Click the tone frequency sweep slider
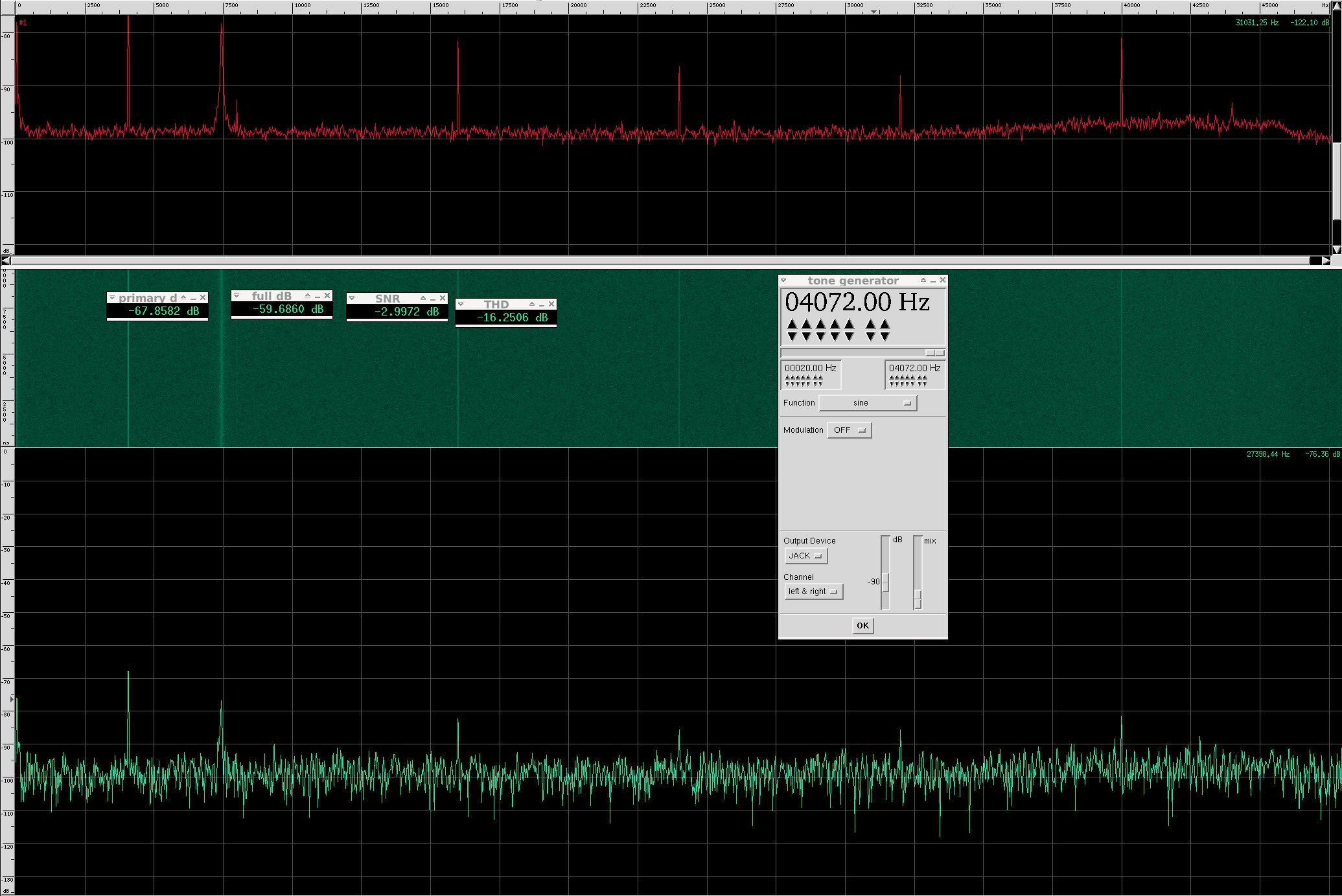The width and height of the screenshot is (1342, 896). click(x=935, y=353)
